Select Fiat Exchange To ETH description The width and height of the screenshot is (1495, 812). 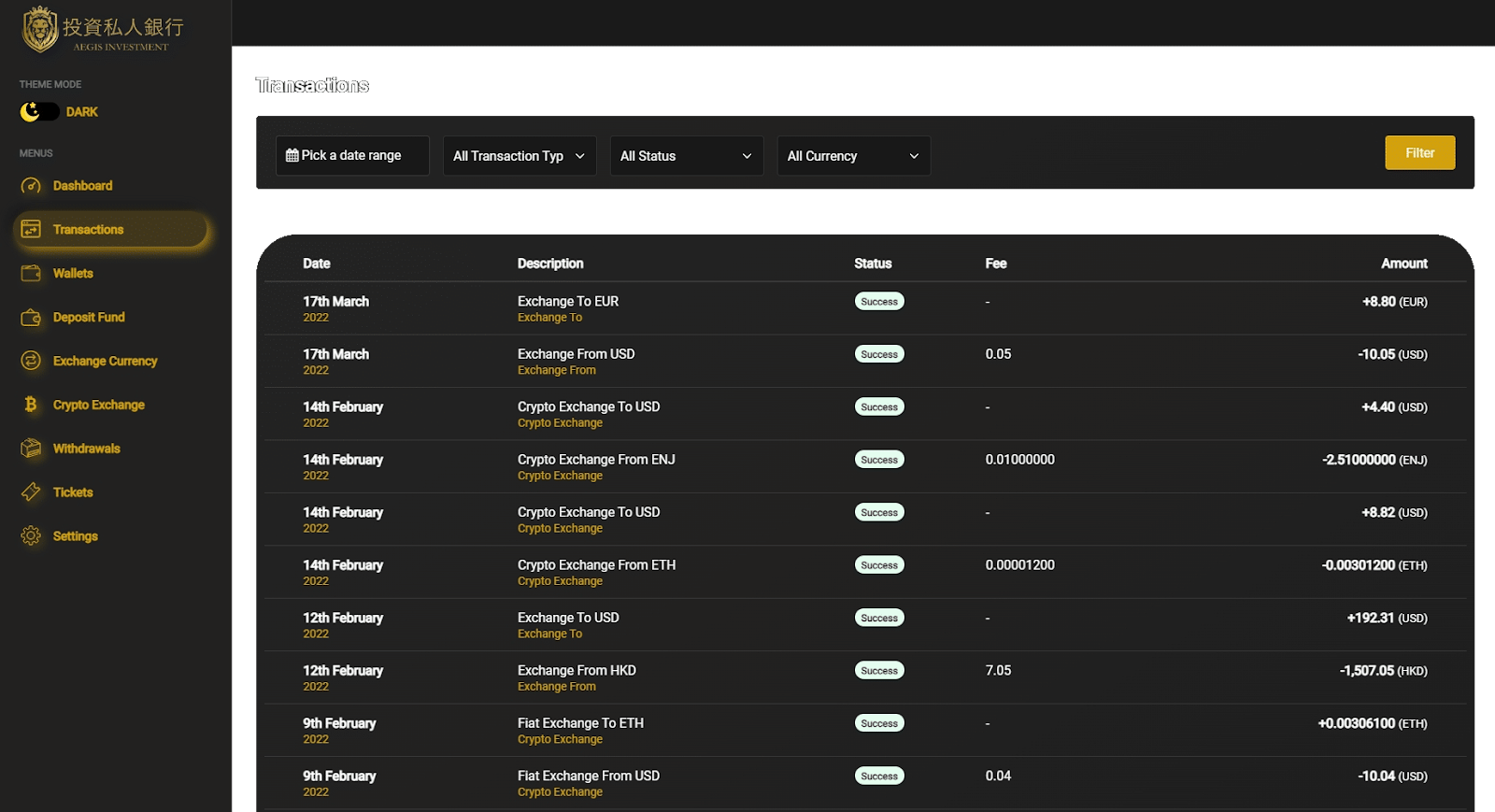[580, 723]
